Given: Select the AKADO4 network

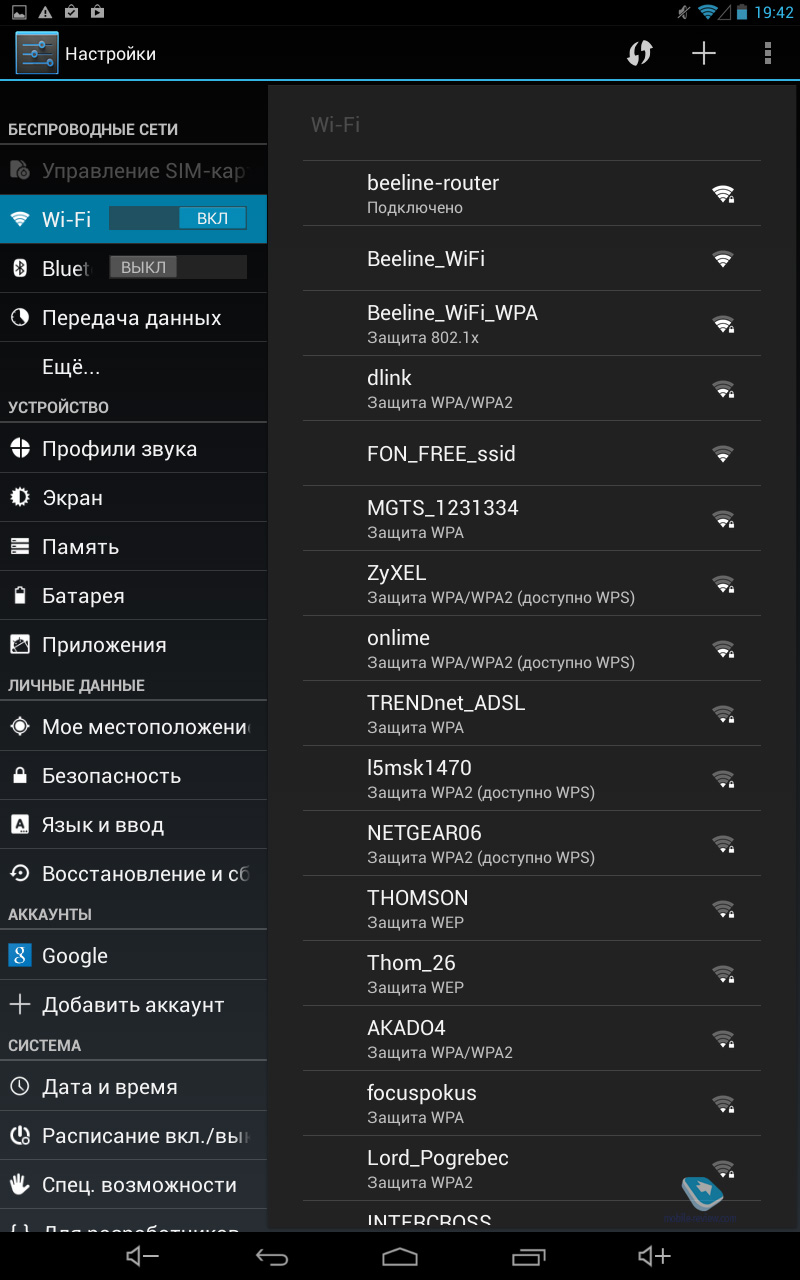Looking at the screenshot, I should click(x=532, y=1038).
